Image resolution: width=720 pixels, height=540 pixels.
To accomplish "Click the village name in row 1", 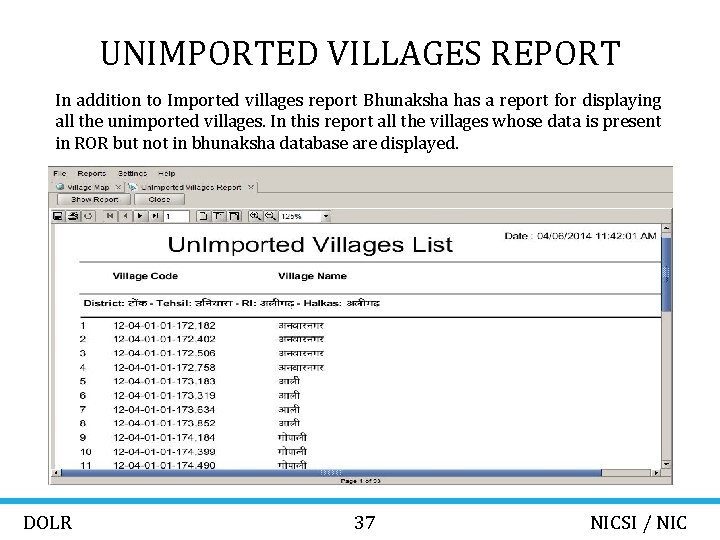I will pyautogui.click(x=301, y=326).
